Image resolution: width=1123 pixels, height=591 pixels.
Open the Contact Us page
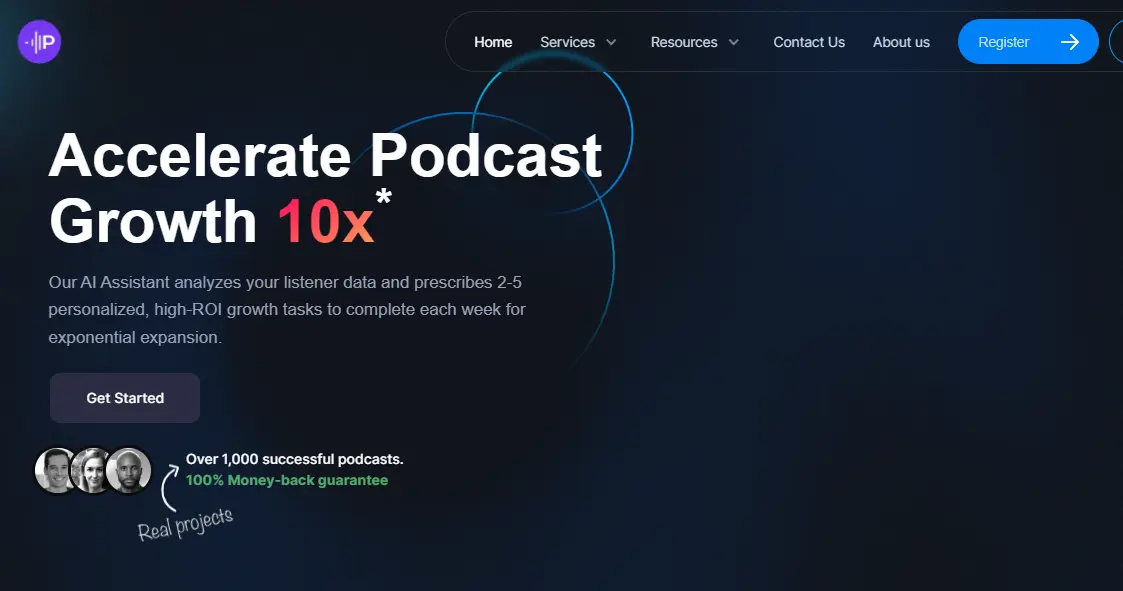809,42
